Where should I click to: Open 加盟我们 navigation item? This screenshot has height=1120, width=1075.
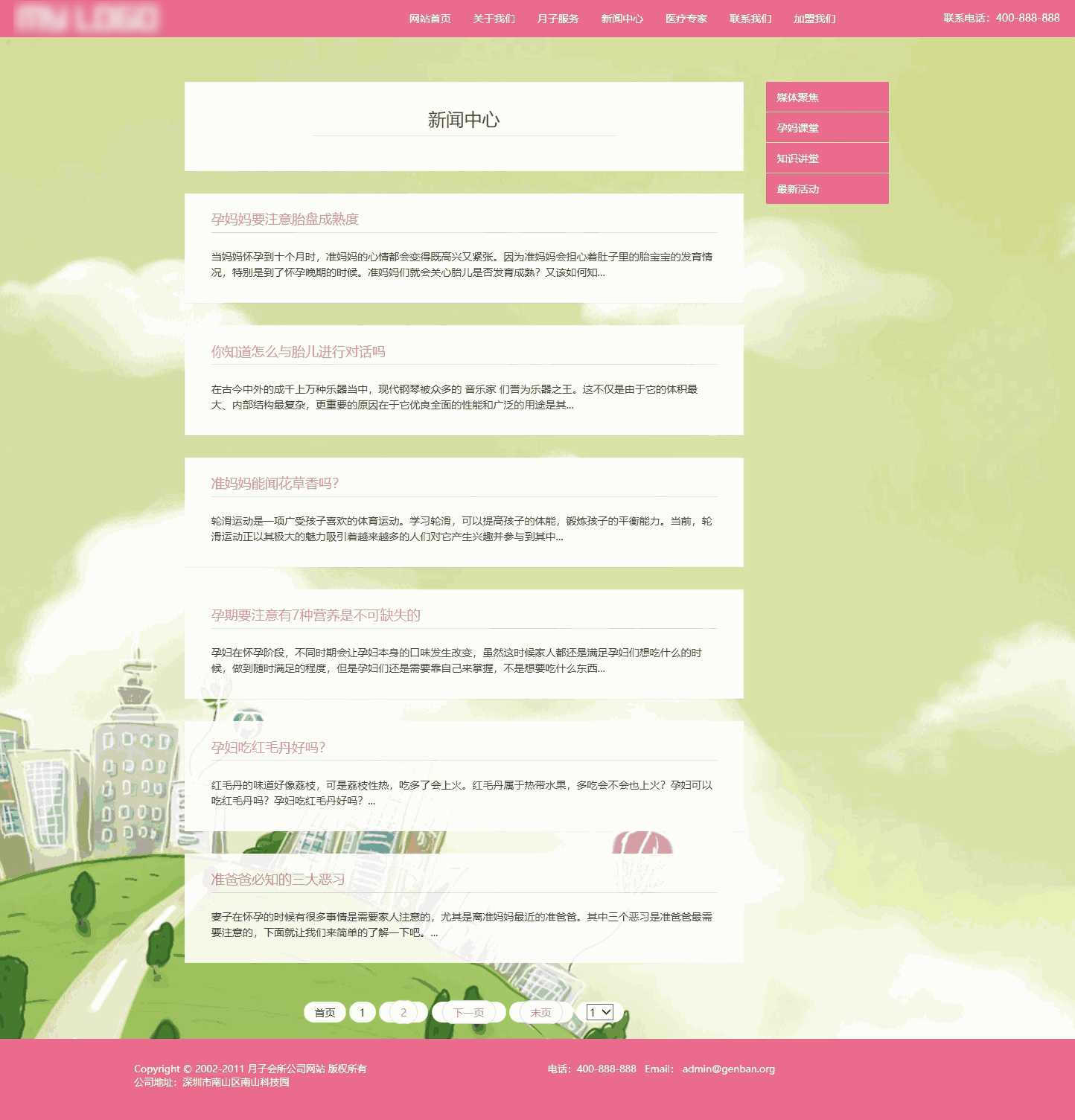click(x=814, y=19)
